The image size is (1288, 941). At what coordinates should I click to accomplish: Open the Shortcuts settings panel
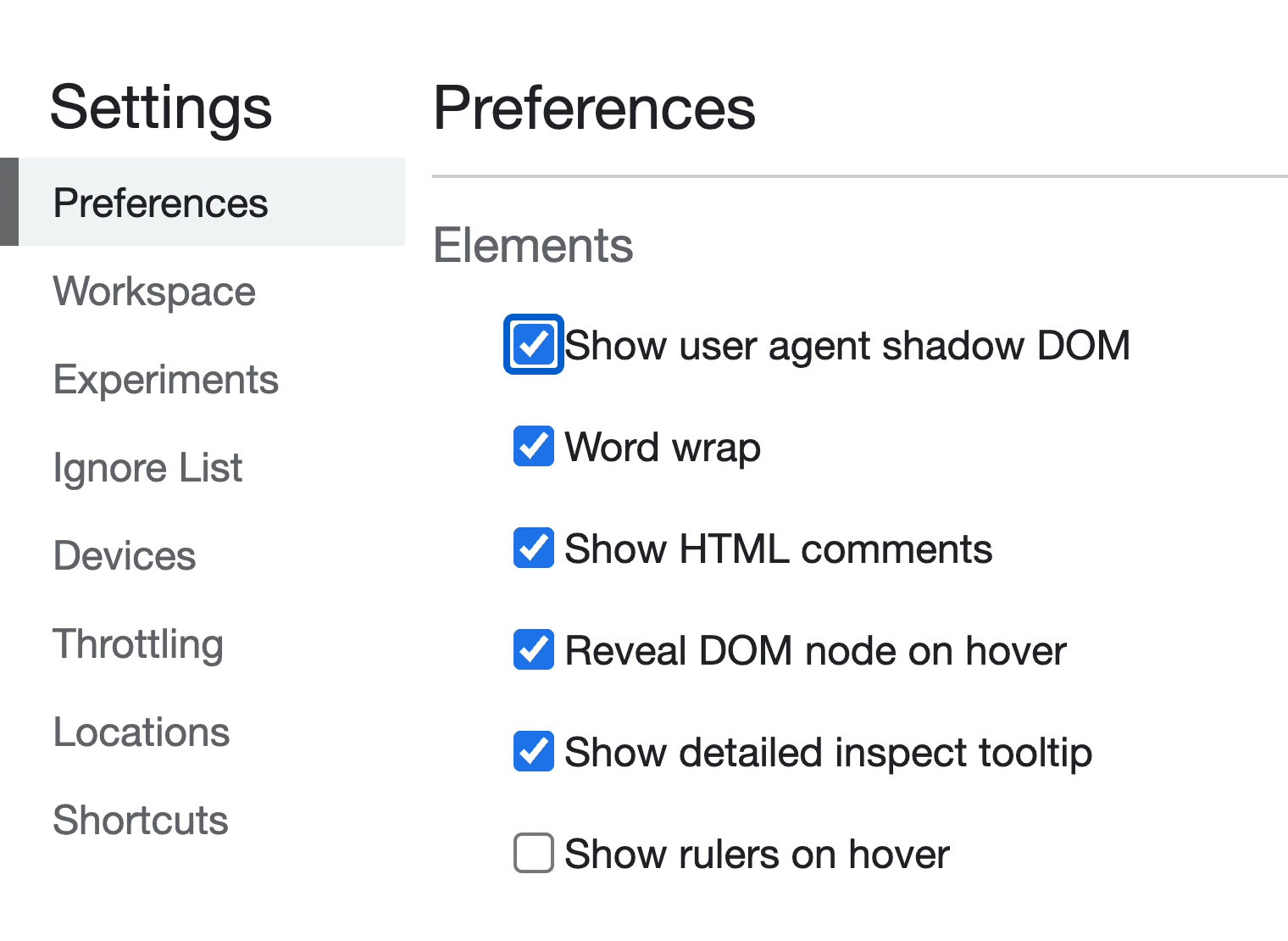point(140,821)
